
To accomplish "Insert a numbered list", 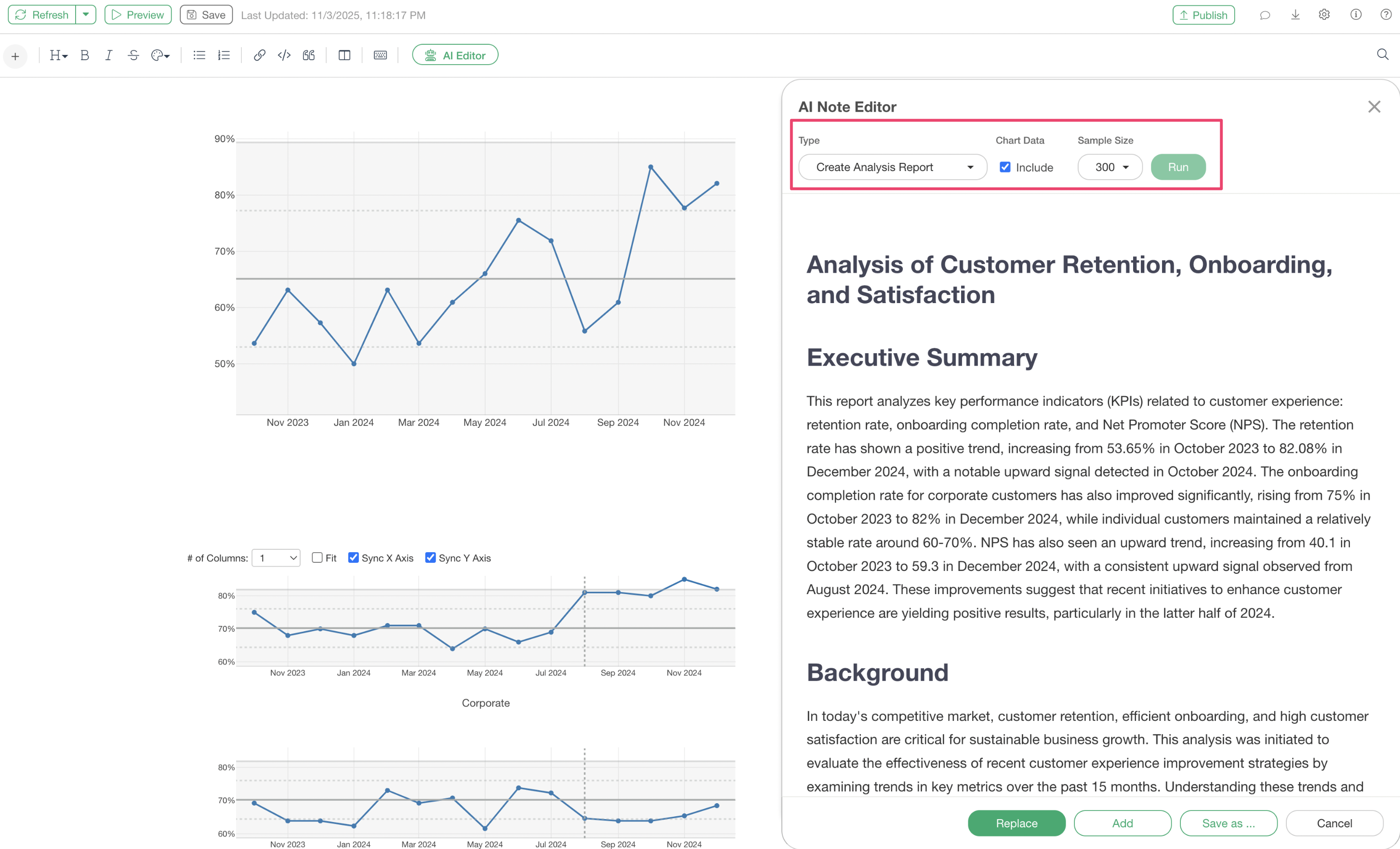I will pos(224,55).
